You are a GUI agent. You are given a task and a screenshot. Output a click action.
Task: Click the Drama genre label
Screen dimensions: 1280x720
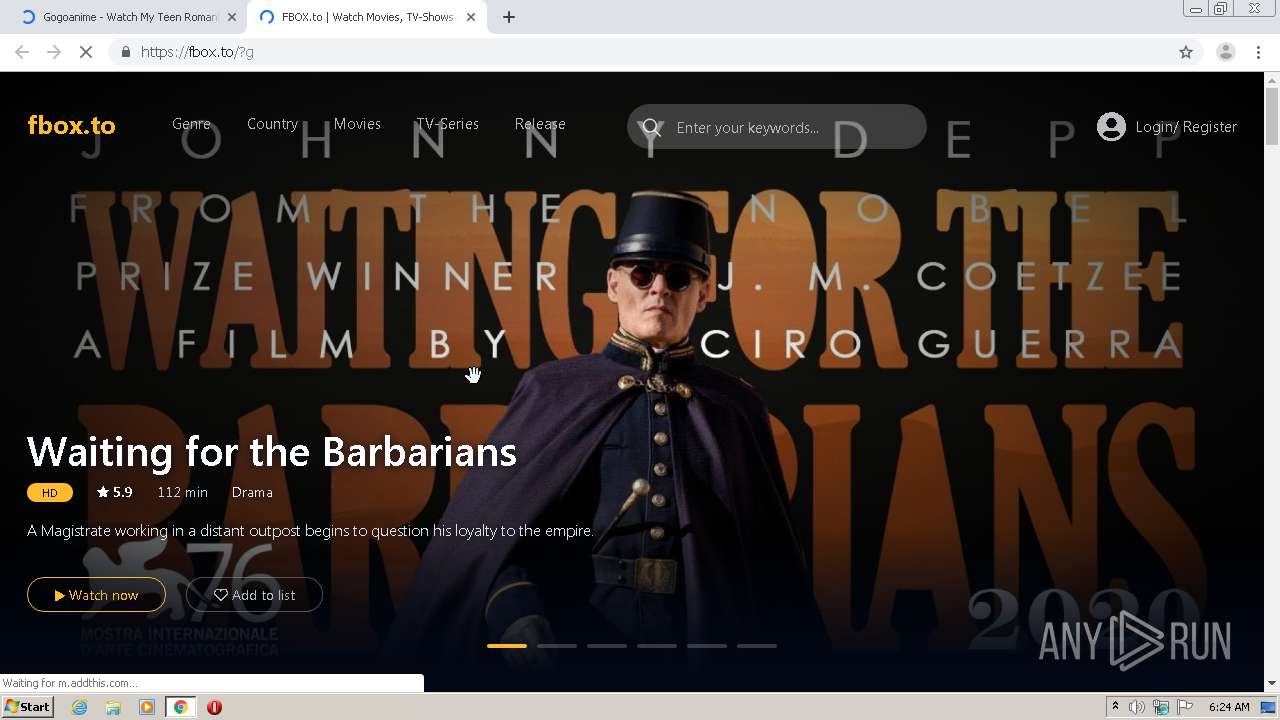[252, 492]
